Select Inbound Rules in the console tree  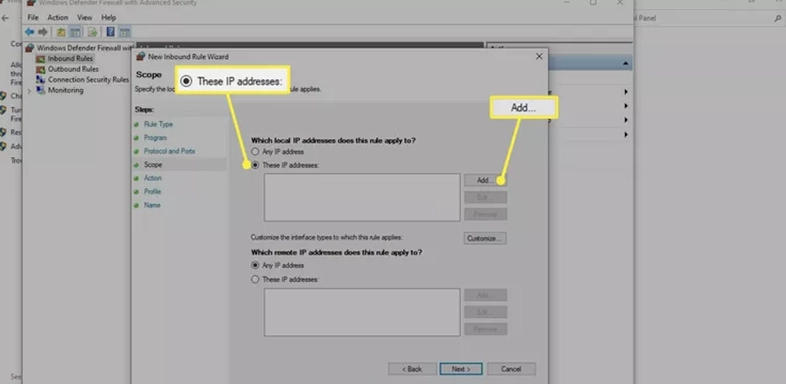[70, 58]
